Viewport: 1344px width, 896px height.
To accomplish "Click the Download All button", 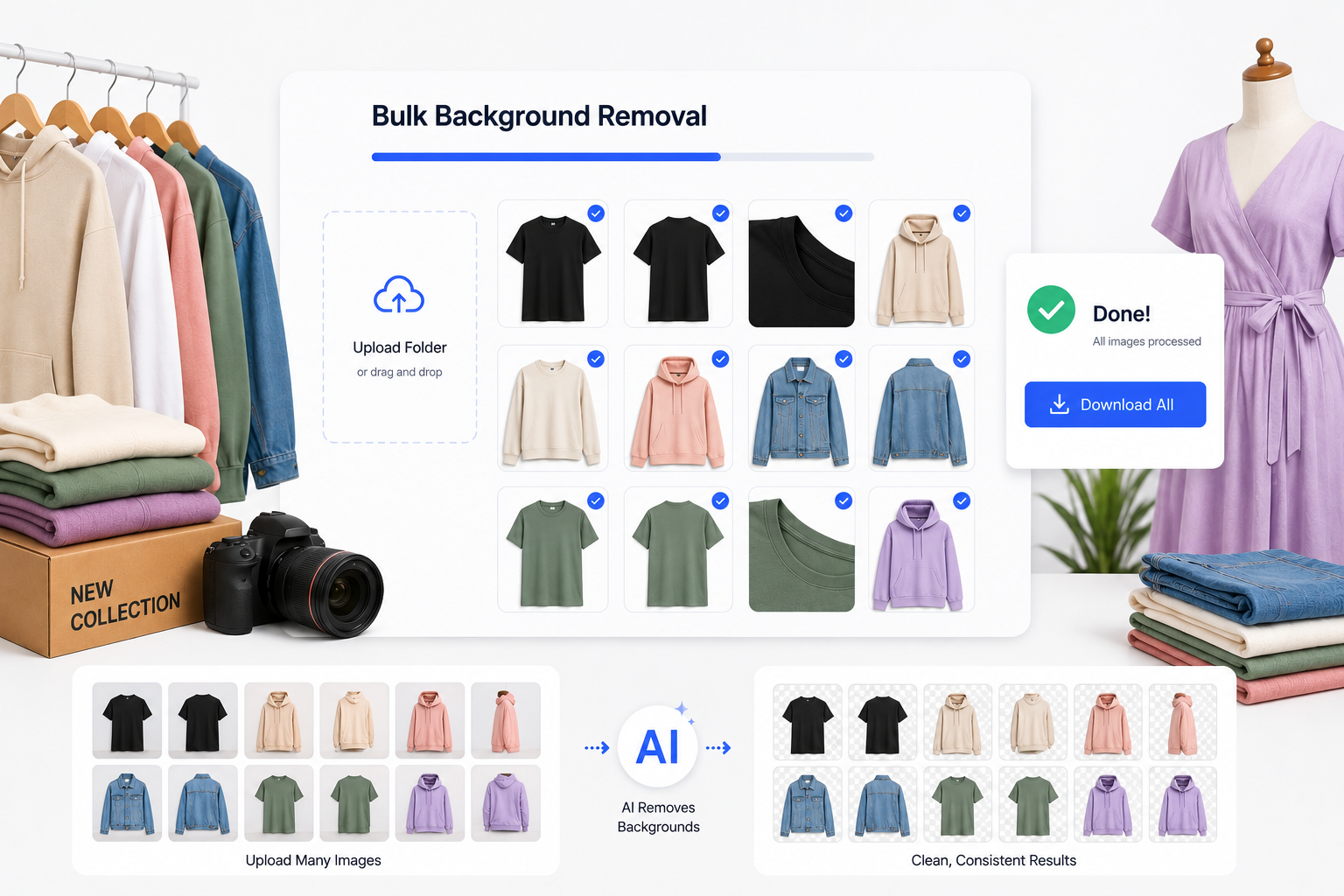I will pyautogui.click(x=1115, y=404).
